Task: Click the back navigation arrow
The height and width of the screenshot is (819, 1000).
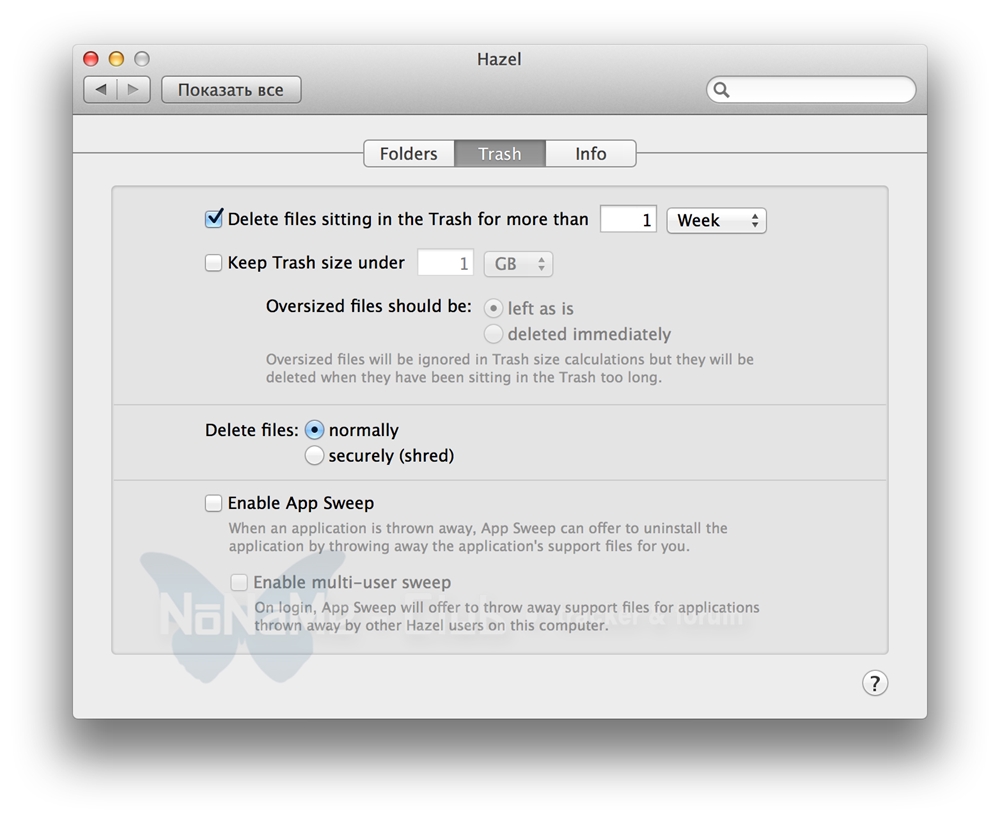Action: click(101, 90)
